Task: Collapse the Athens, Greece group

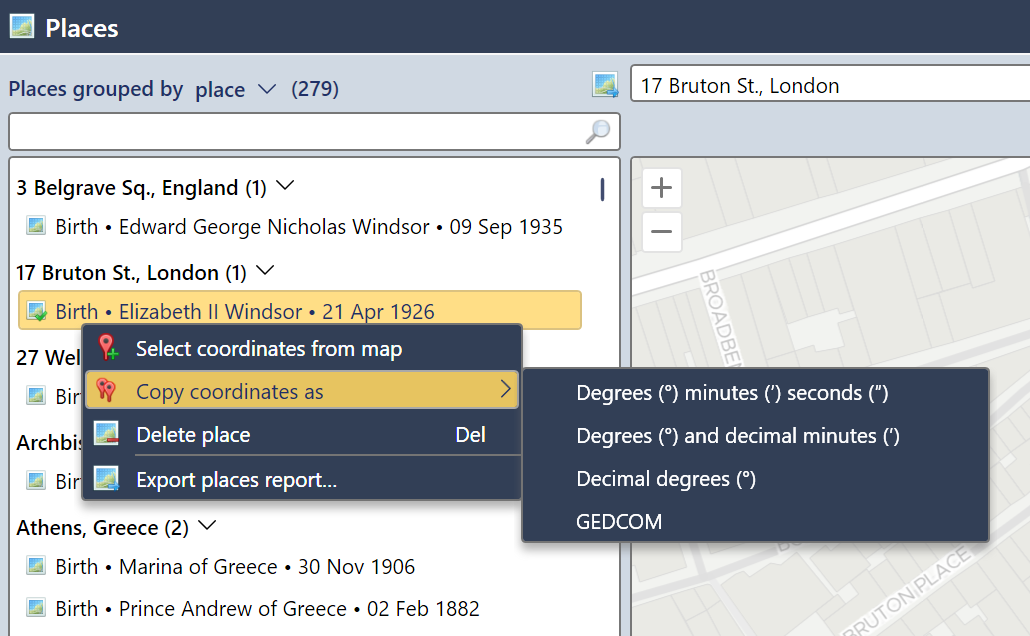Action: (206, 526)
